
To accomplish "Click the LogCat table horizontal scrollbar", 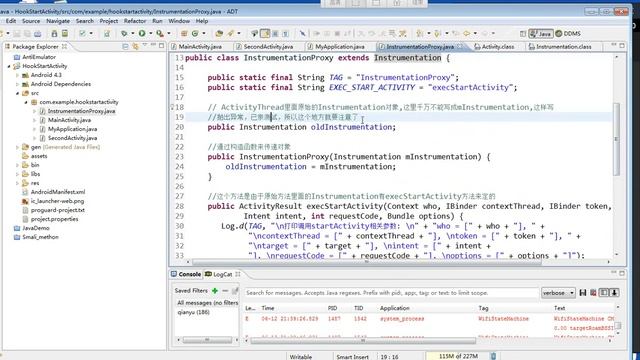I will pyautogui.click(x=363, y=340).
